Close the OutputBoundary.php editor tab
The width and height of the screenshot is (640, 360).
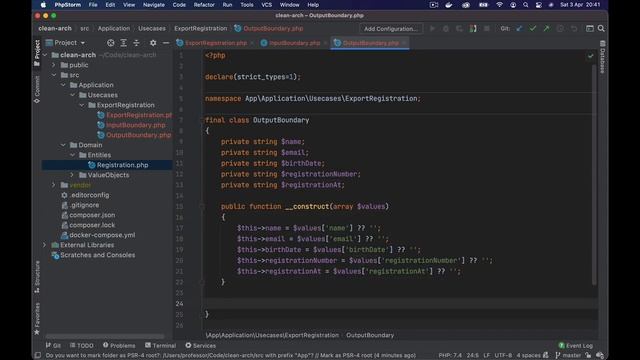coord(404,43)
